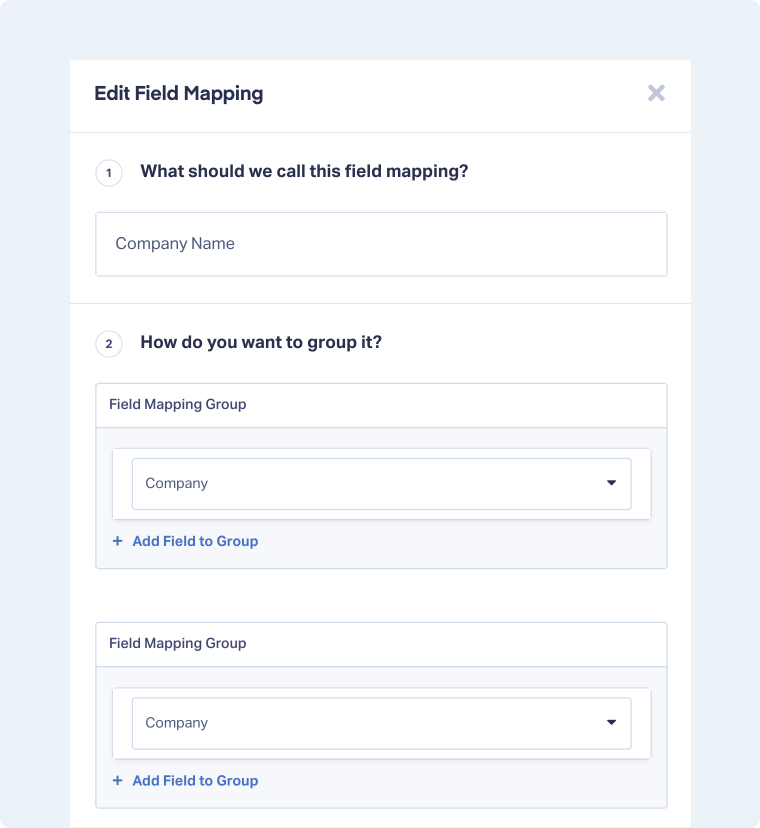Click the X dismiss icon at top right
This screenshot has height=828, width=760.
click(x=656, y=93)
